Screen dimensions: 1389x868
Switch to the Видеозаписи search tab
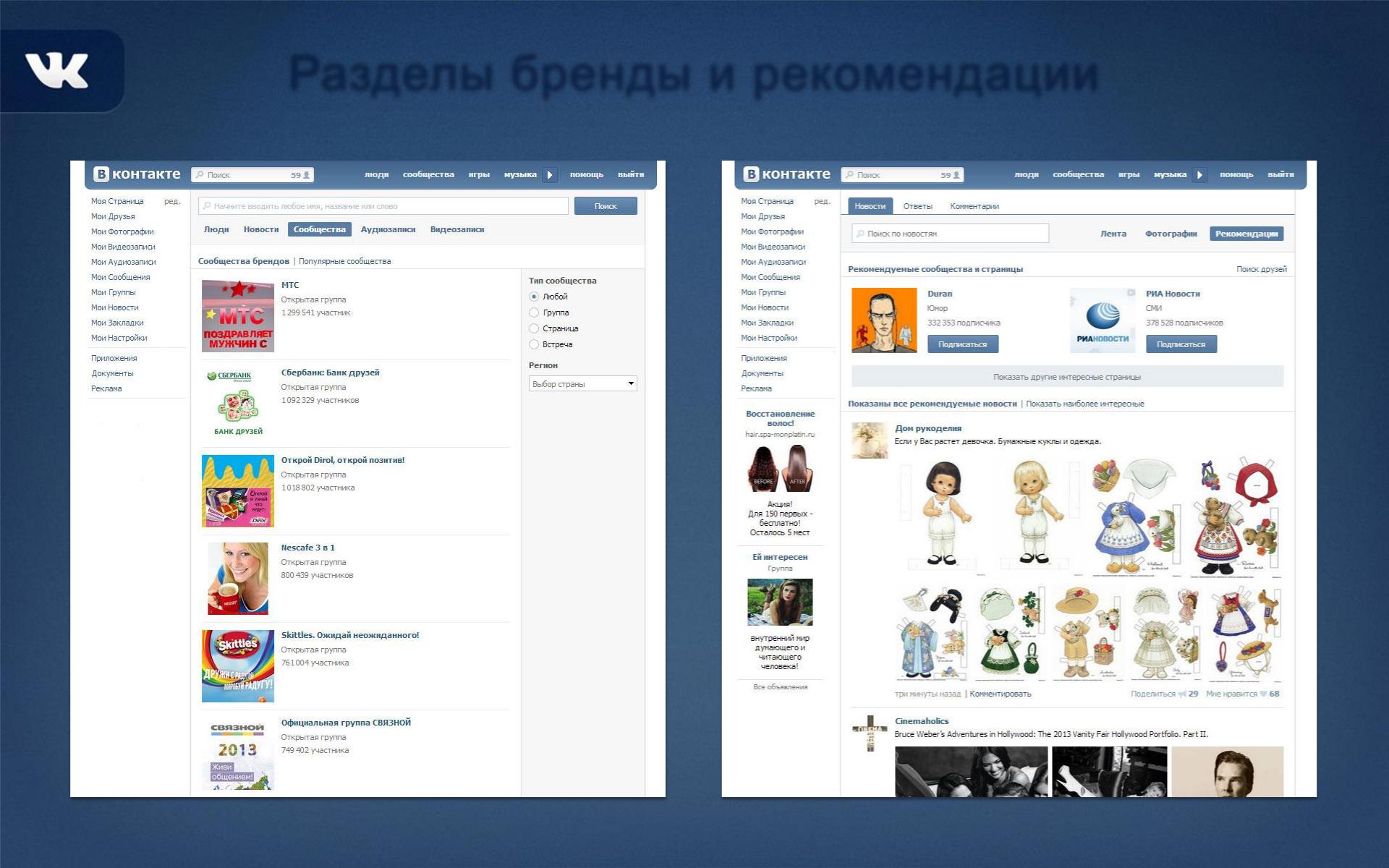point(457,229)
